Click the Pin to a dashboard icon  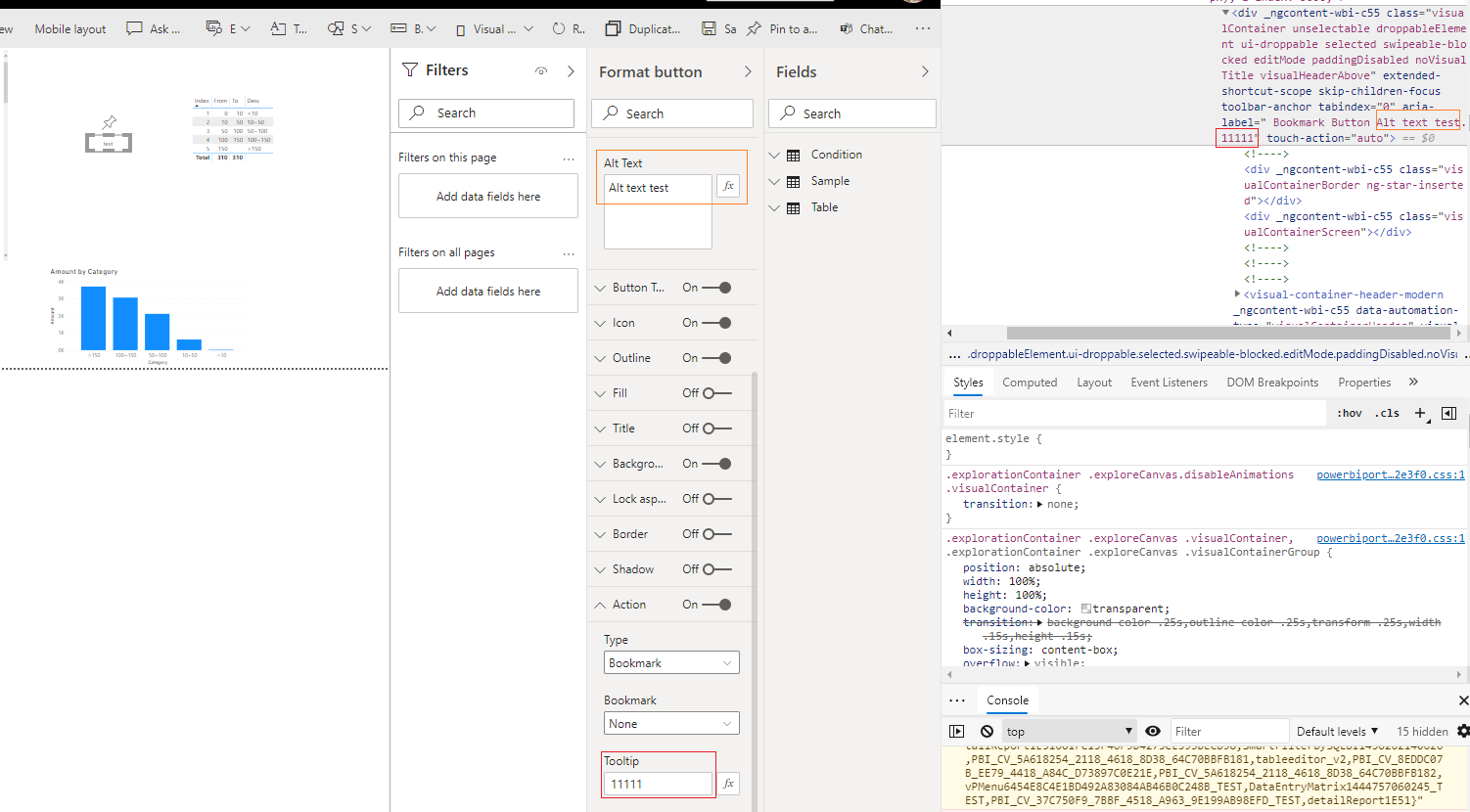(x=754, y=28)
